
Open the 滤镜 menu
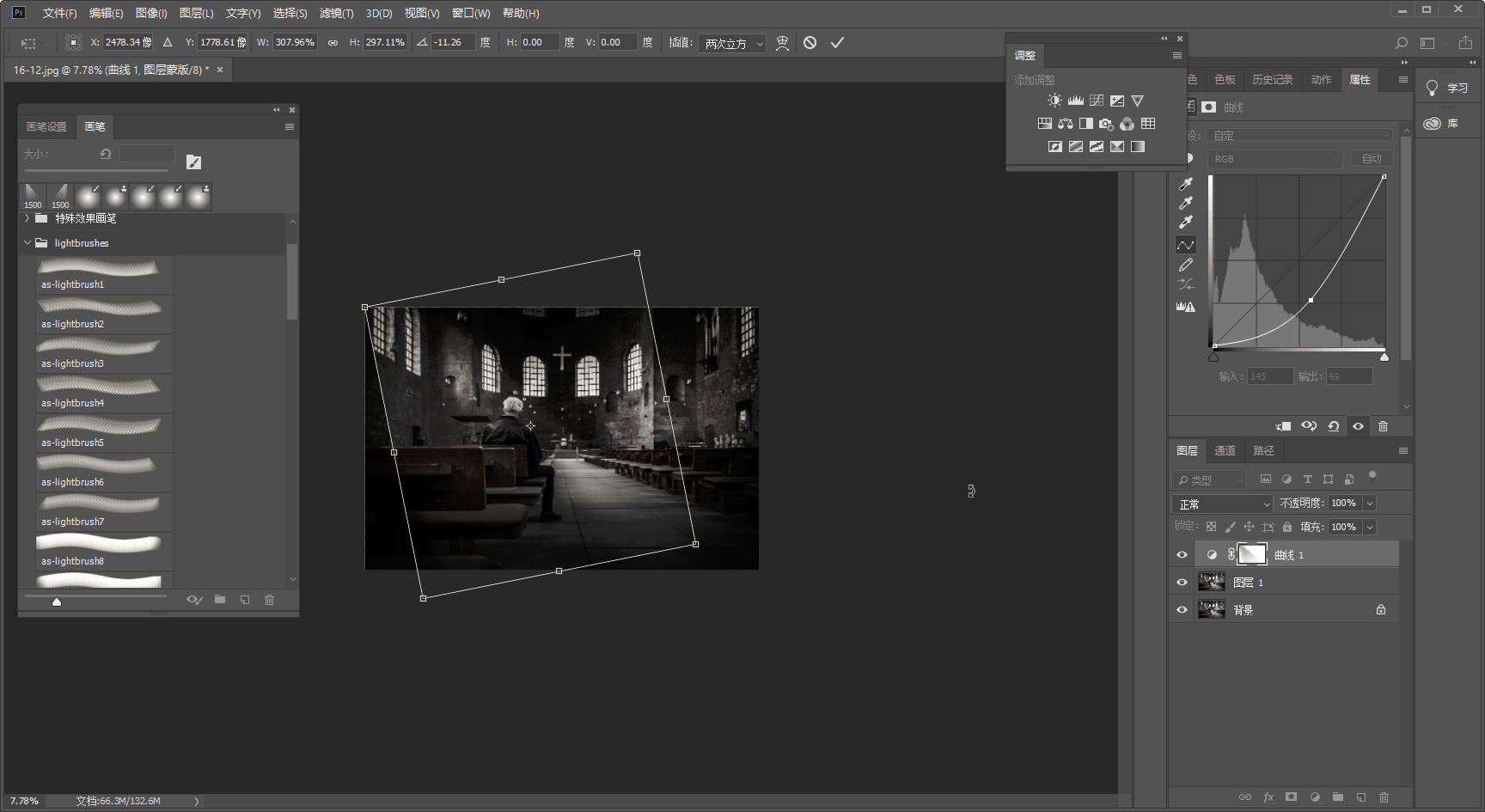tap(336, 13)
